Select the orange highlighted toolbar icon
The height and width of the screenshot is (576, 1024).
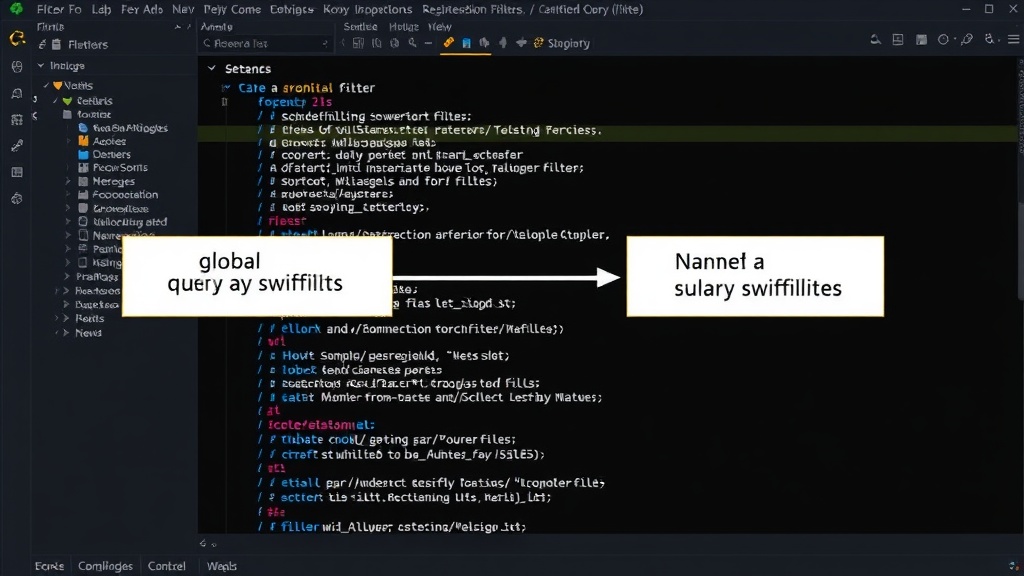click(449, 42)
